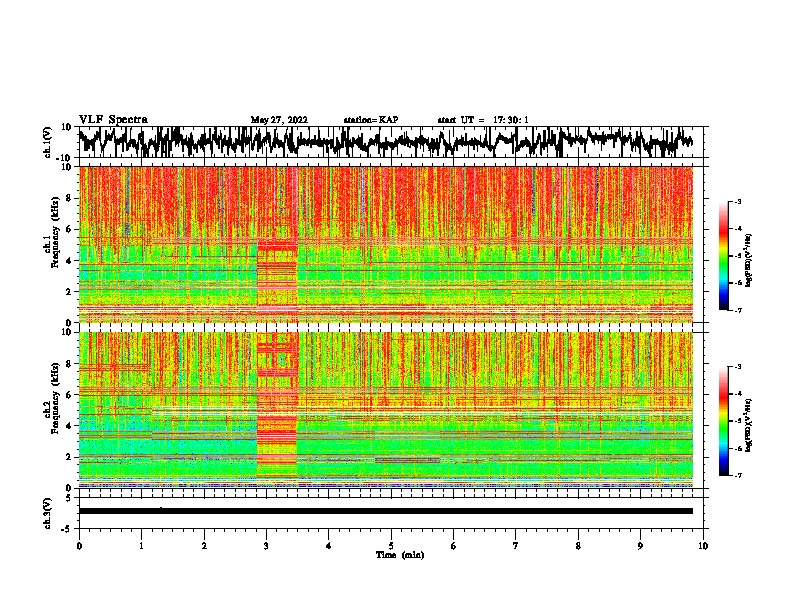
Task: Click the "-4" label on ch.1 colorbar
Action: click(738, 229)
